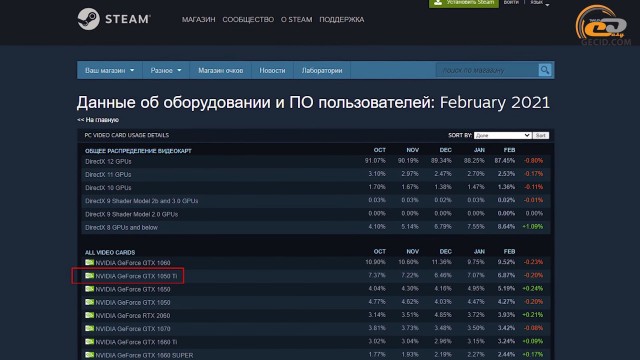
Task: Click the +1.09% change value
Action: click(x=533, y=227)
